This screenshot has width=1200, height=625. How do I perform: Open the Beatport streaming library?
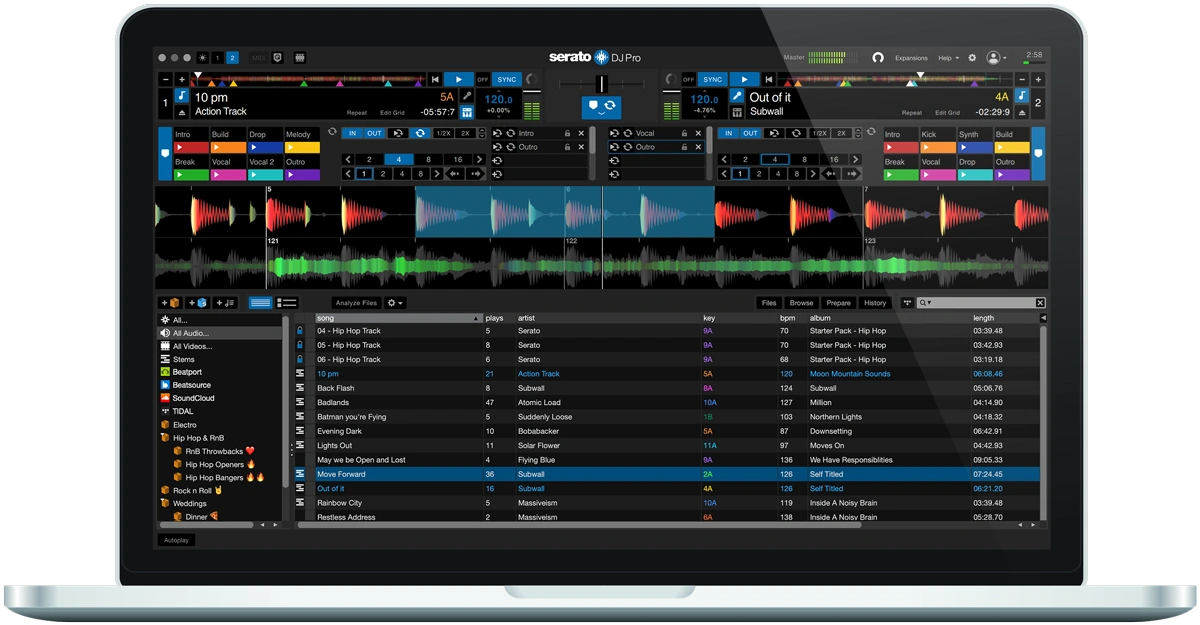[187, 372]
